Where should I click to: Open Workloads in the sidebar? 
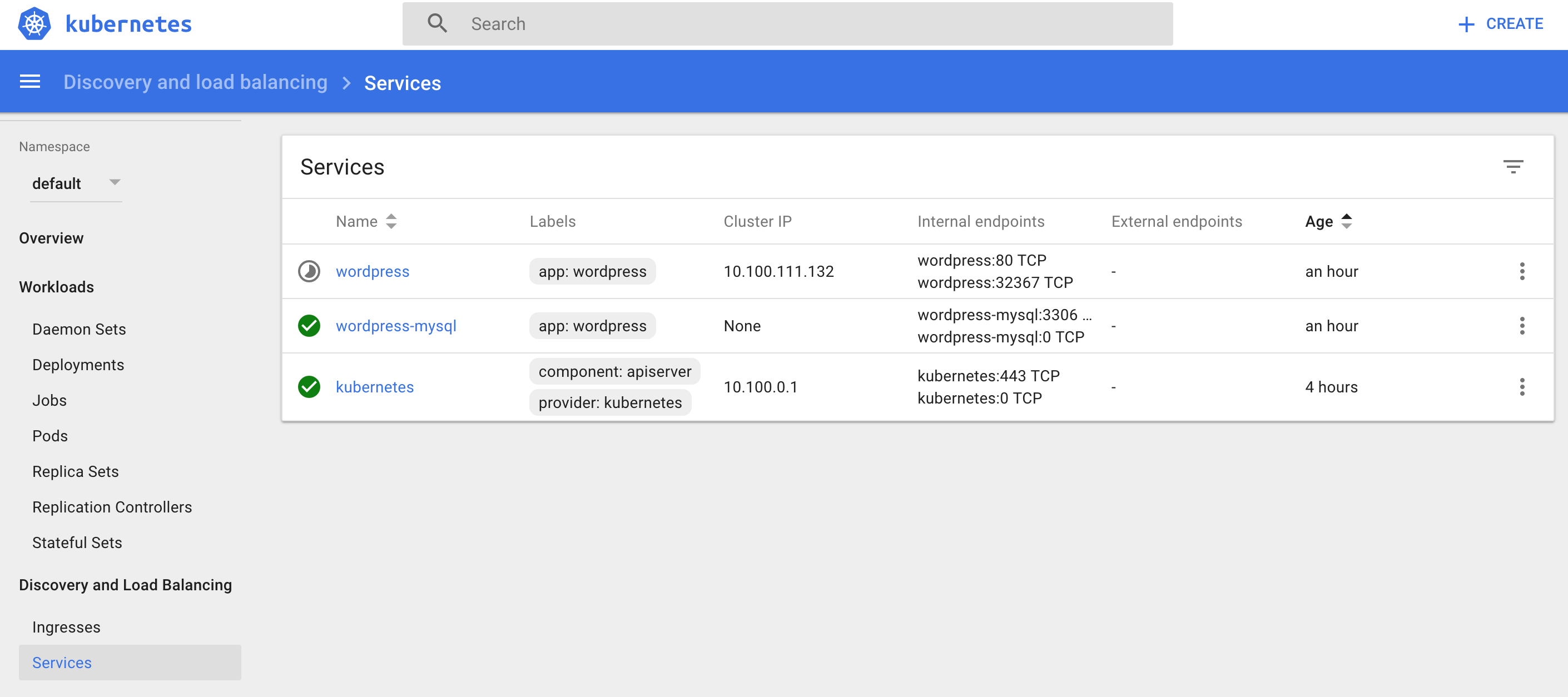(x=56, y=287)
